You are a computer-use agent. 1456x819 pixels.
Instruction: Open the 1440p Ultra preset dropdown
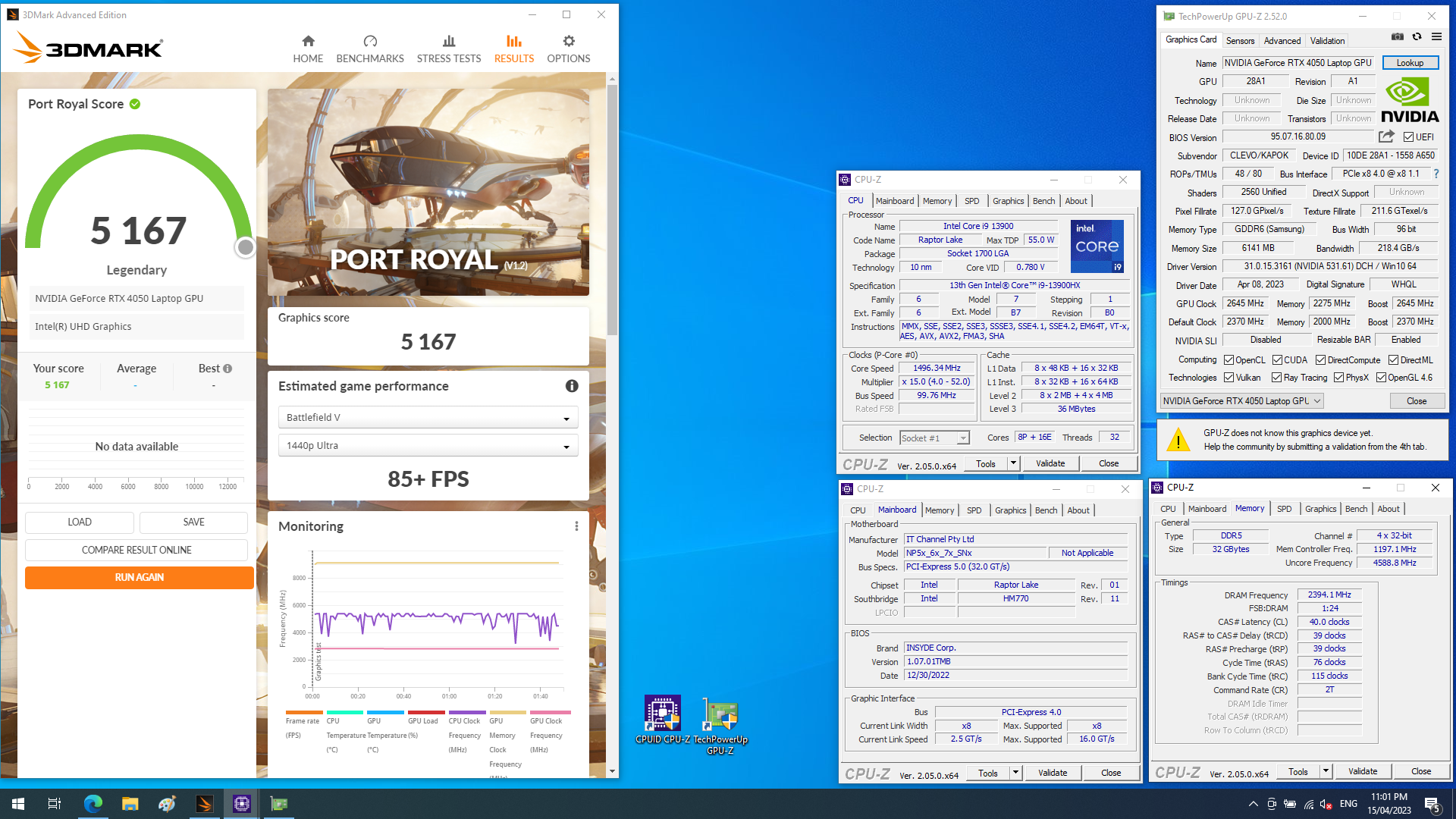pyautogui.click(x=428, y=446)
